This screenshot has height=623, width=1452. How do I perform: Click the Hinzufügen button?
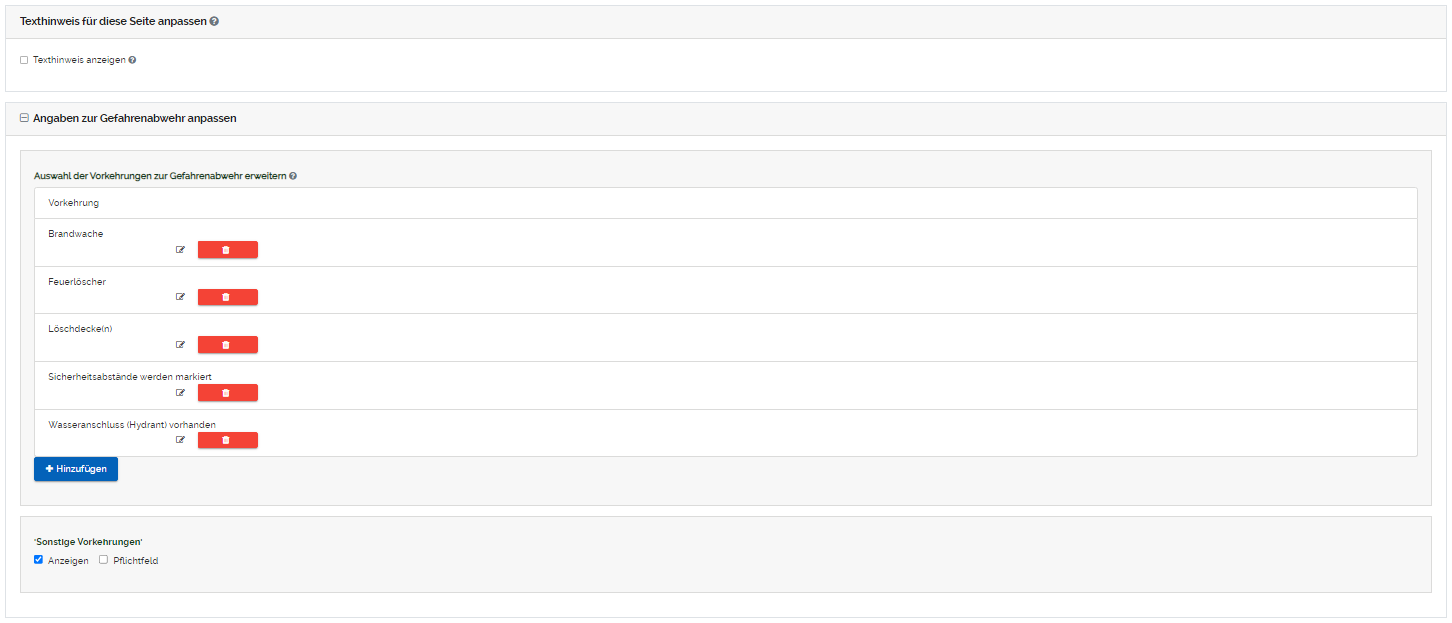[x=76, y=469]
